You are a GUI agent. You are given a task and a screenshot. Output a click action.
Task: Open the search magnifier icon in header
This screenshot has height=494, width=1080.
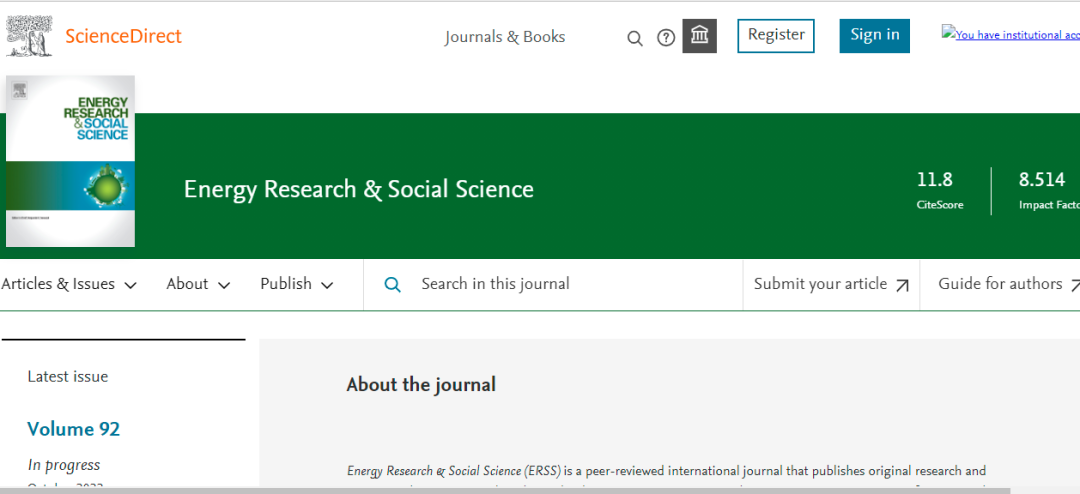tap(634, 38)
